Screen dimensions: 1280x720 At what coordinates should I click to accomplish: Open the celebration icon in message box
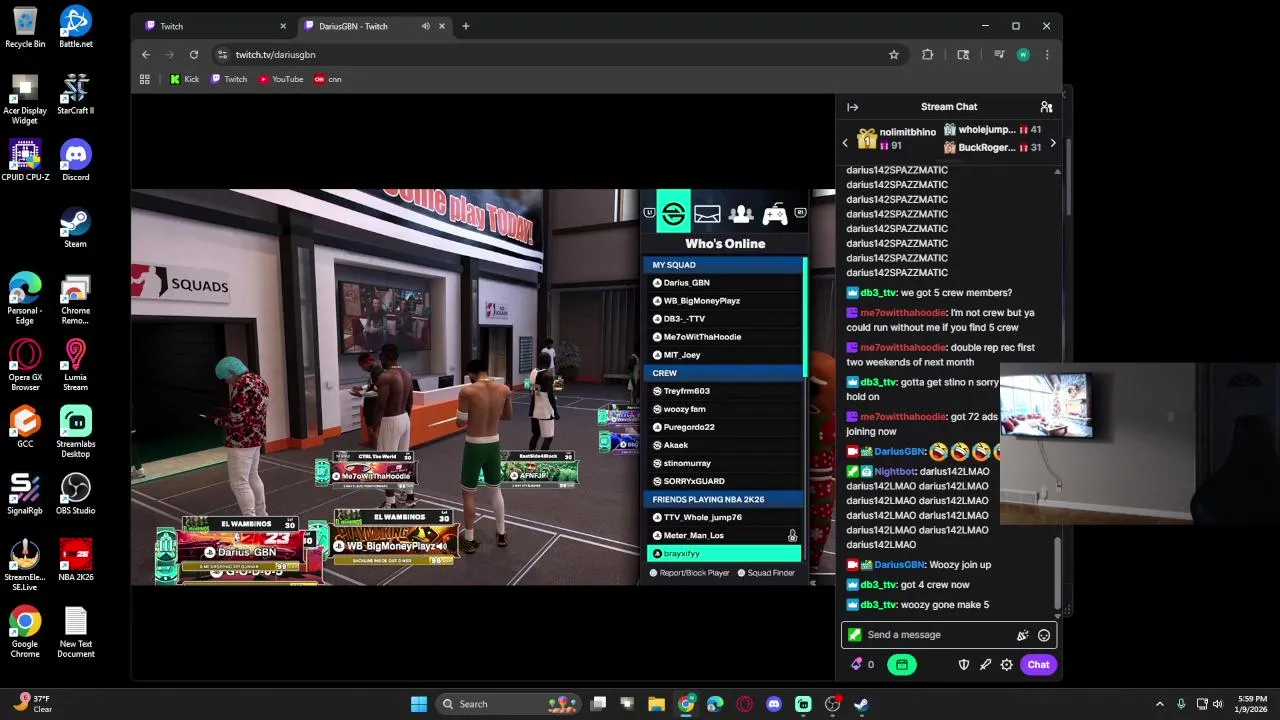click(1022, 635)
